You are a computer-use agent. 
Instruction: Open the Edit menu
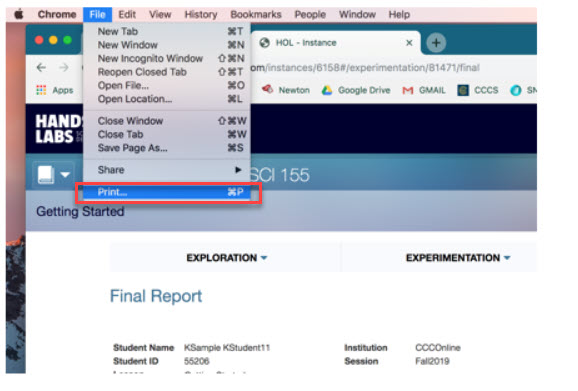point(127,14)
